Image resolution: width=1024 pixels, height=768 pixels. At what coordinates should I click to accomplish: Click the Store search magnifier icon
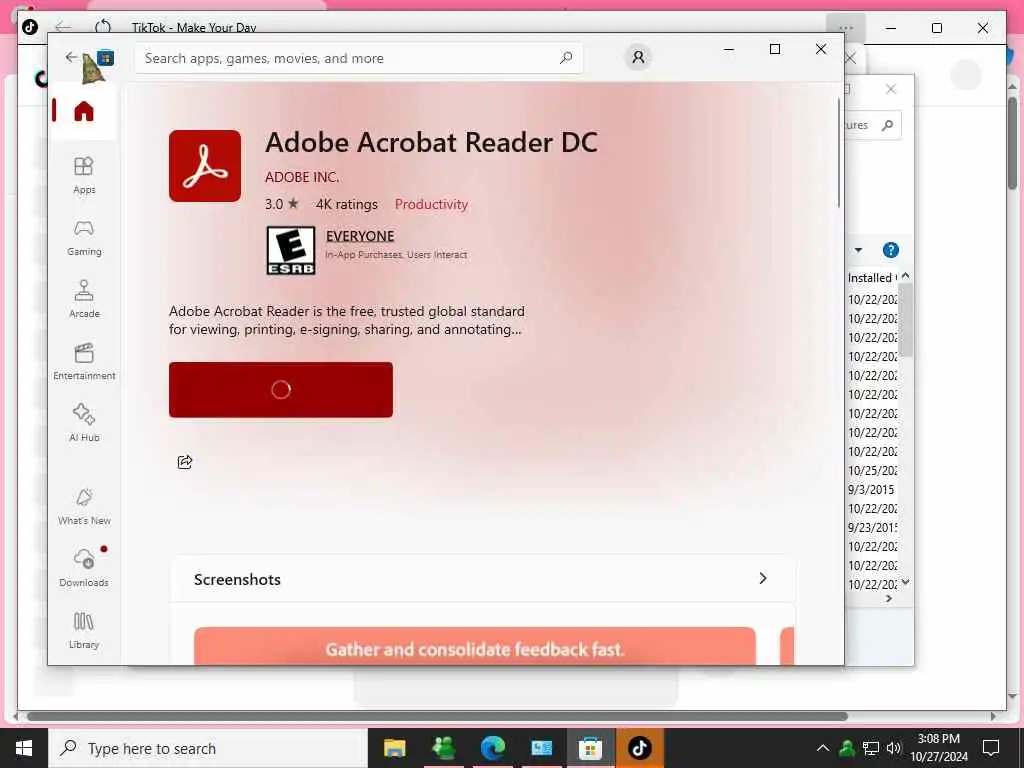click(566, 58)
